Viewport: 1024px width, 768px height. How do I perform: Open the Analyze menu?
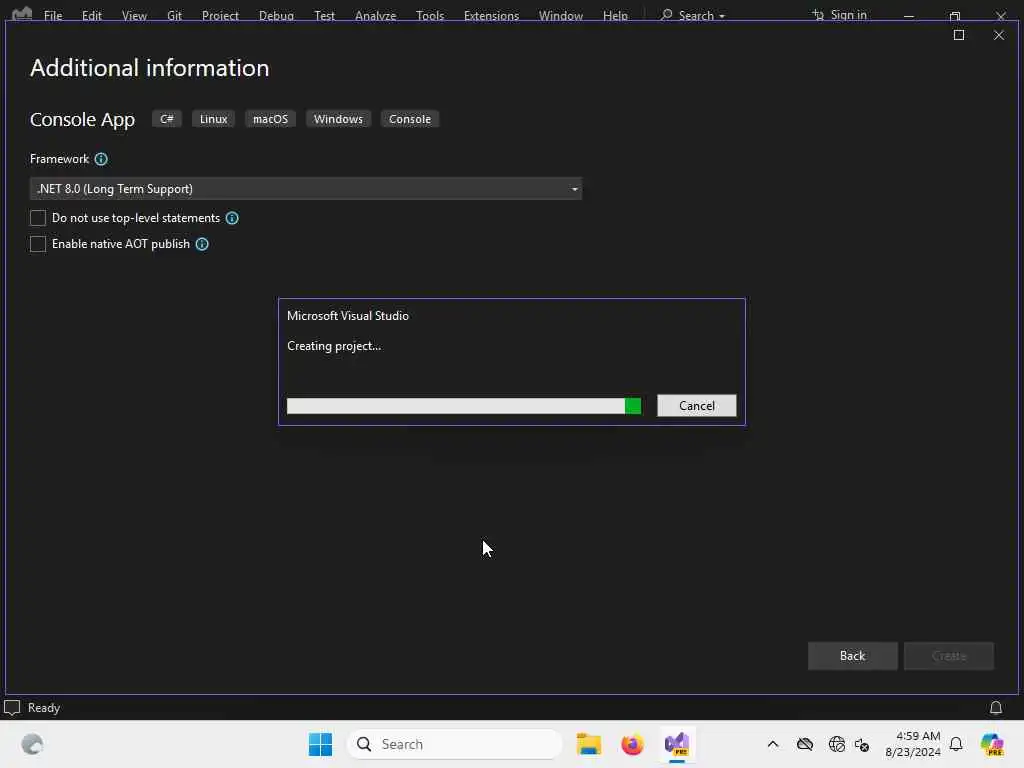376,15
